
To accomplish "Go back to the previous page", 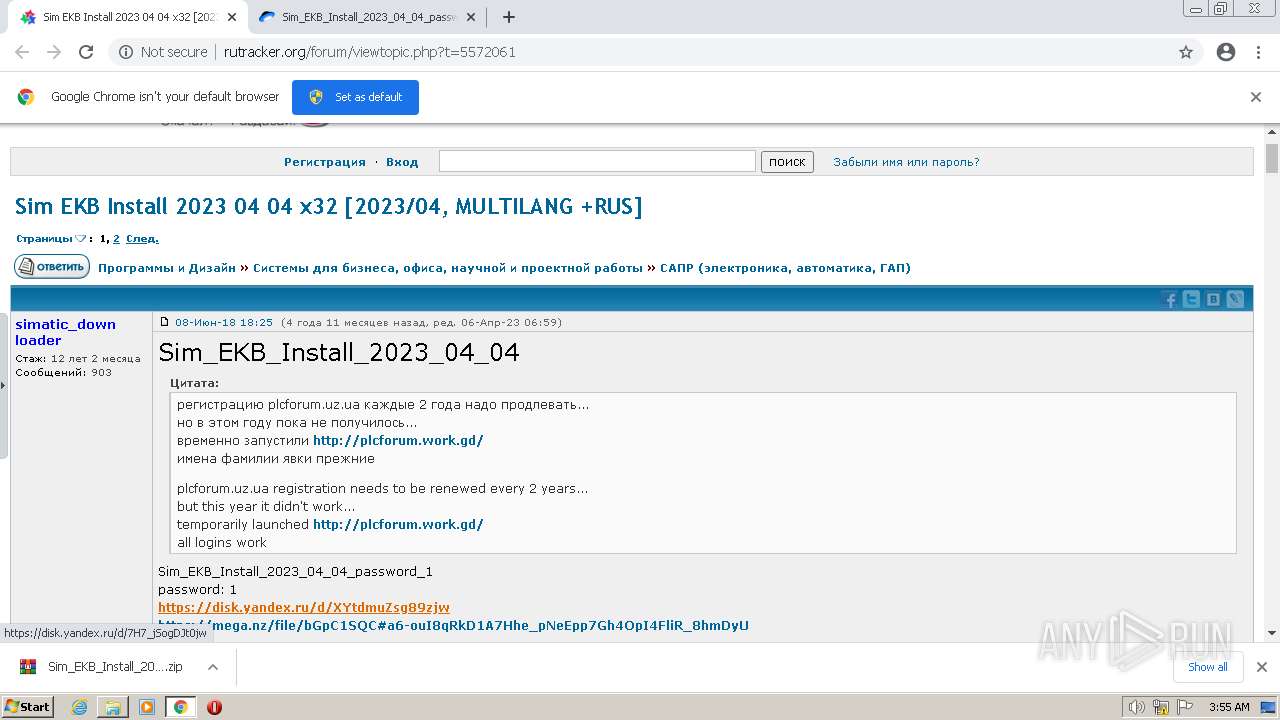I will (22, 52).
